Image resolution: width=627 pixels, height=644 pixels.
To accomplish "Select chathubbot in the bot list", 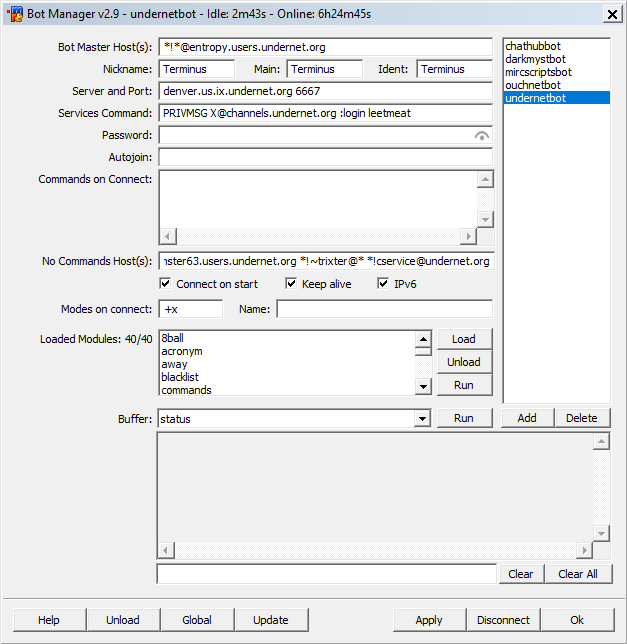I will point(532,46).
